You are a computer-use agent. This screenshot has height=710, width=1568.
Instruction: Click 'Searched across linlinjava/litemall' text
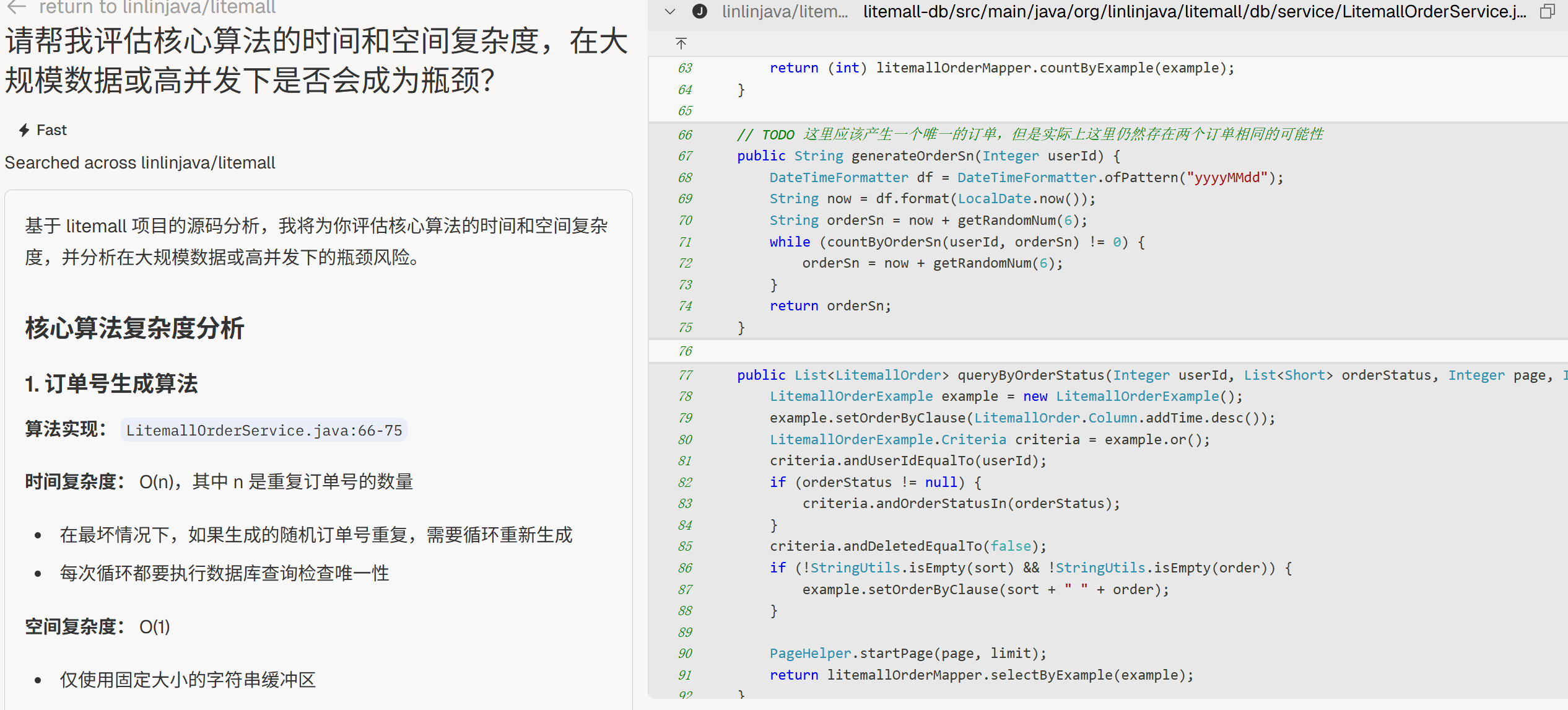(140, 163)
